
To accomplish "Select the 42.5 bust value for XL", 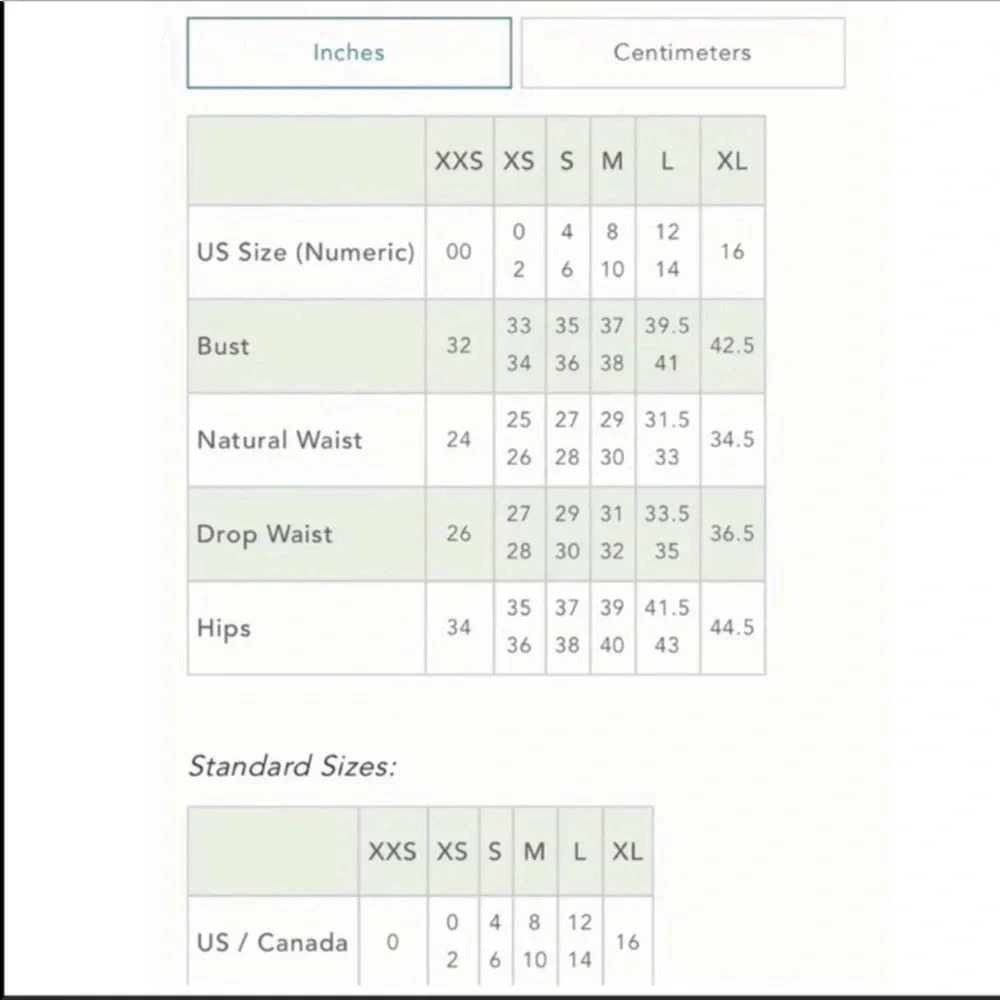I will pyautogui.click(x=732, y=346).
